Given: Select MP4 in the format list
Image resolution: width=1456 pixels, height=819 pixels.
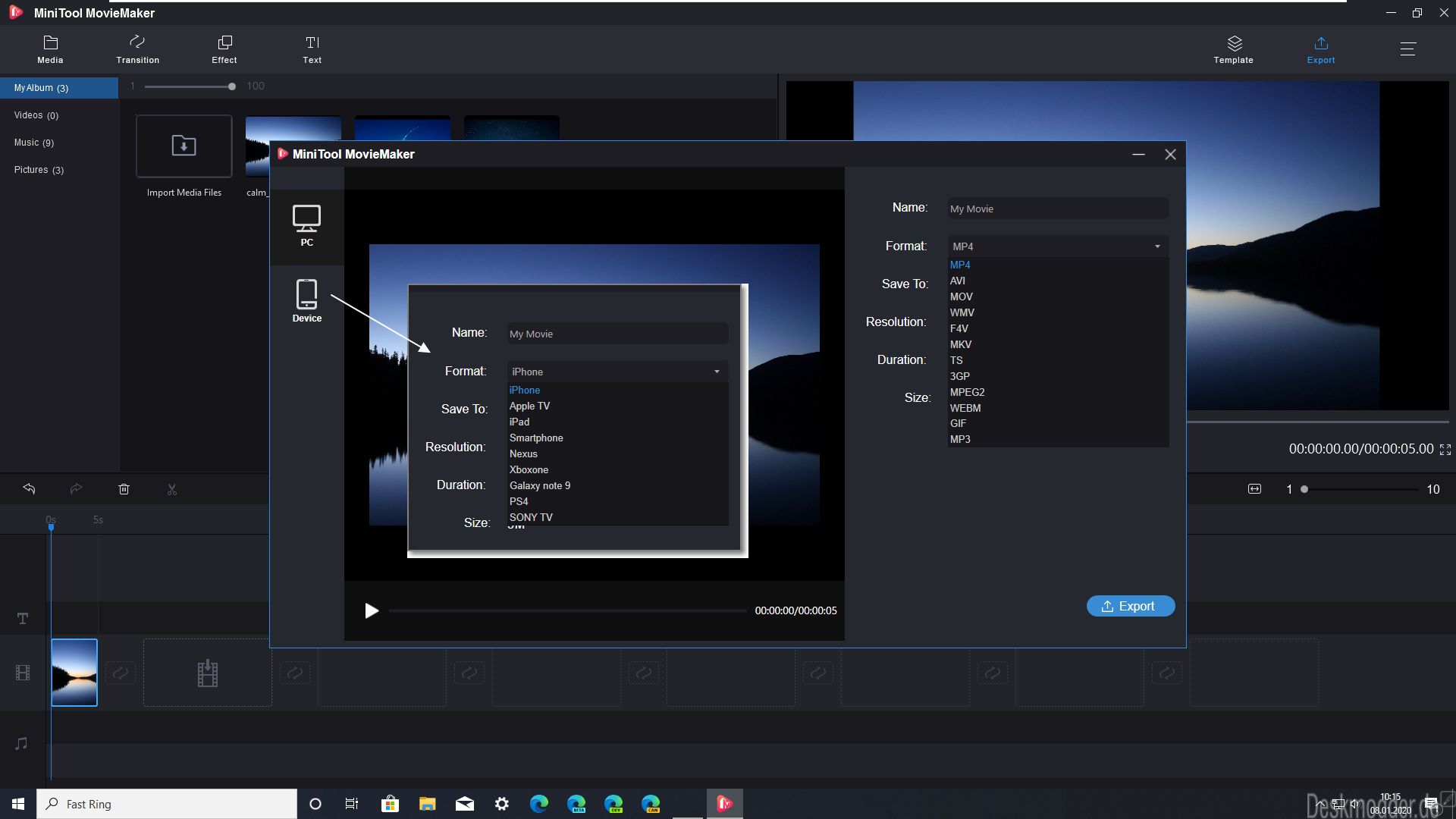Looking at the screenshot, I should [1058, 265].
